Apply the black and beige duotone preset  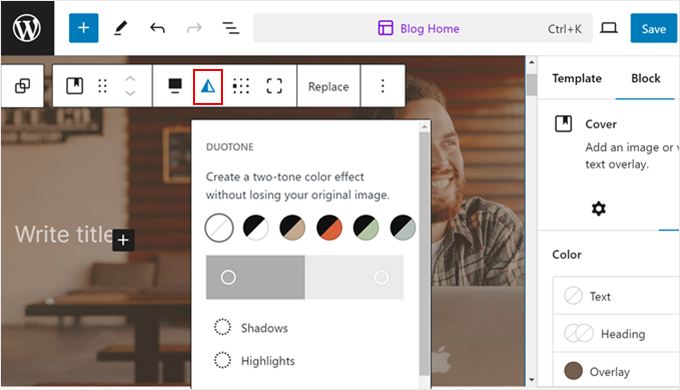click(x=292, y=228)
